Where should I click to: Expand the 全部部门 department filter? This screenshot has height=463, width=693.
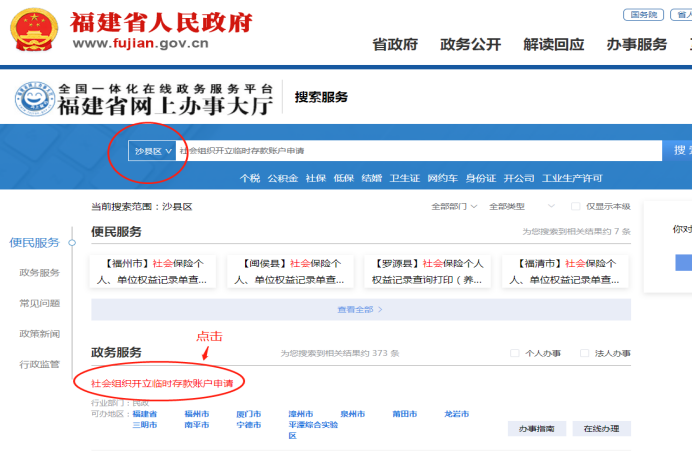pyautogui.click(x=454, y=206)
